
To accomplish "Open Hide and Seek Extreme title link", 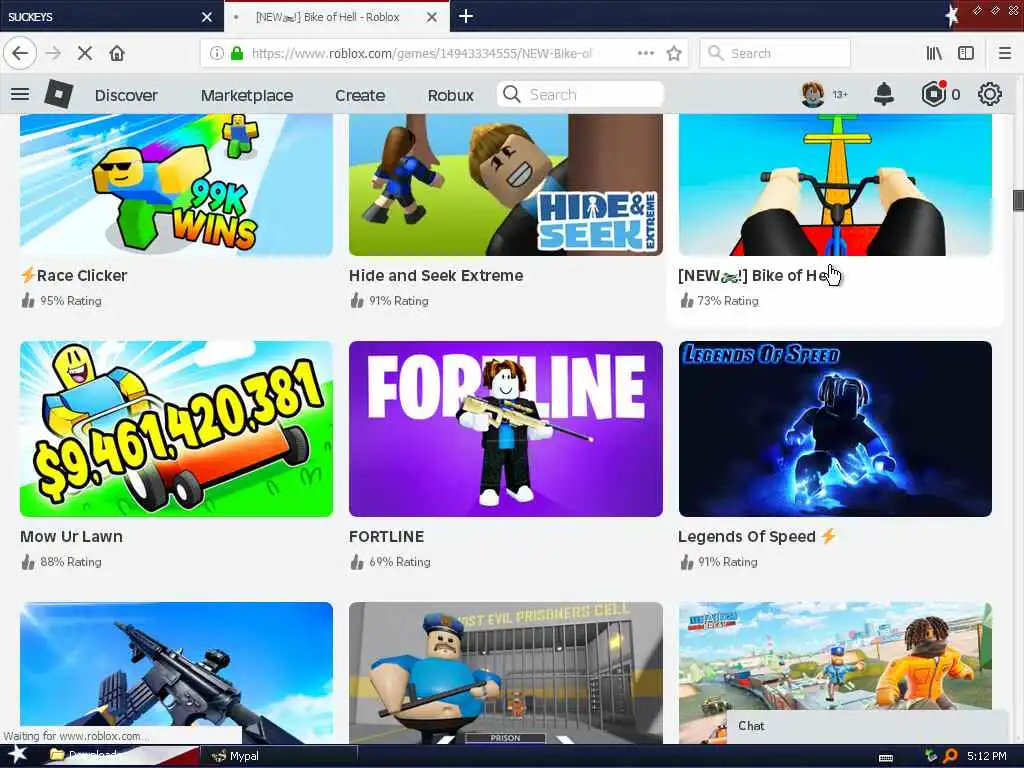I will click(436, 276).
